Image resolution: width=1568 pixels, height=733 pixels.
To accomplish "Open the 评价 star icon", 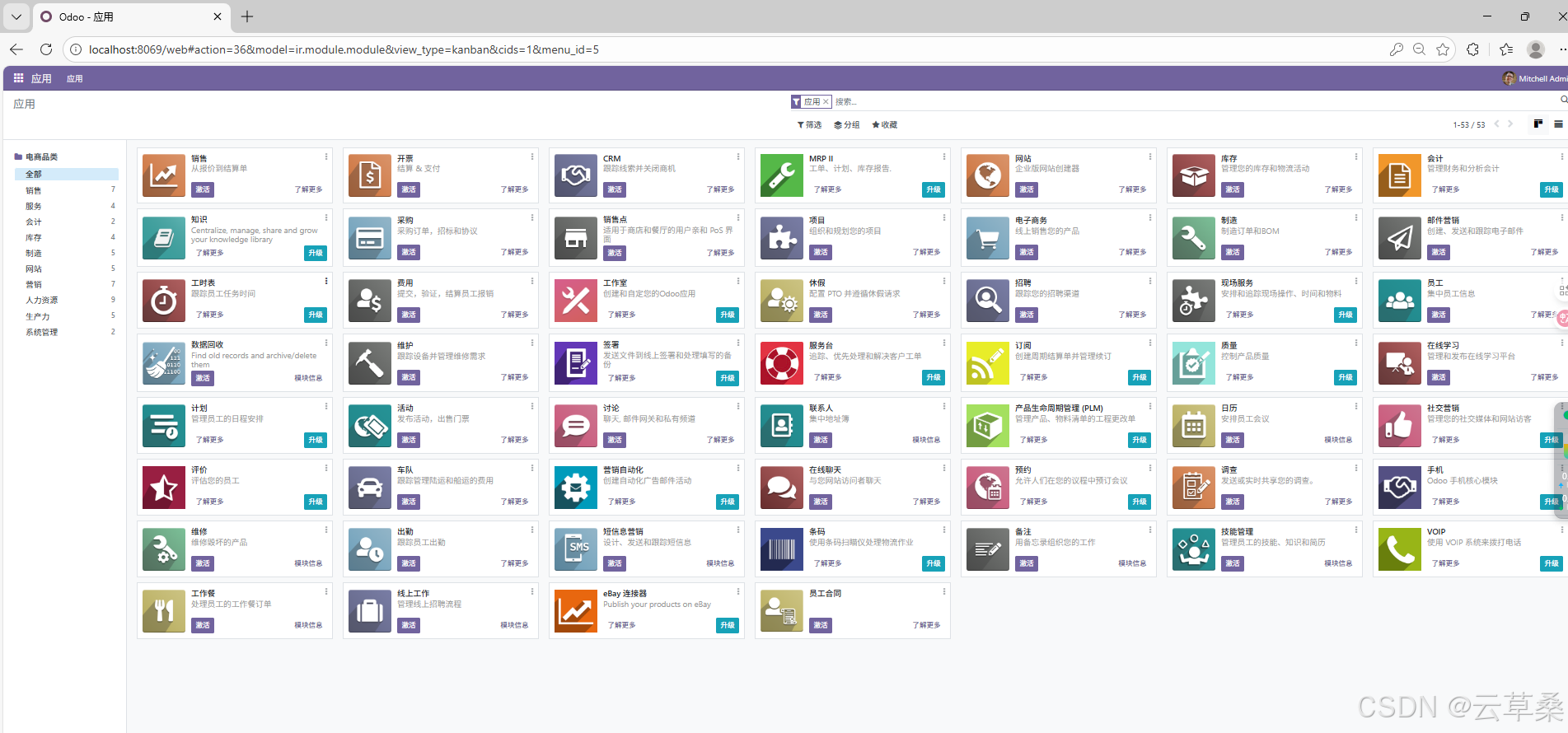I will point(163,488).
